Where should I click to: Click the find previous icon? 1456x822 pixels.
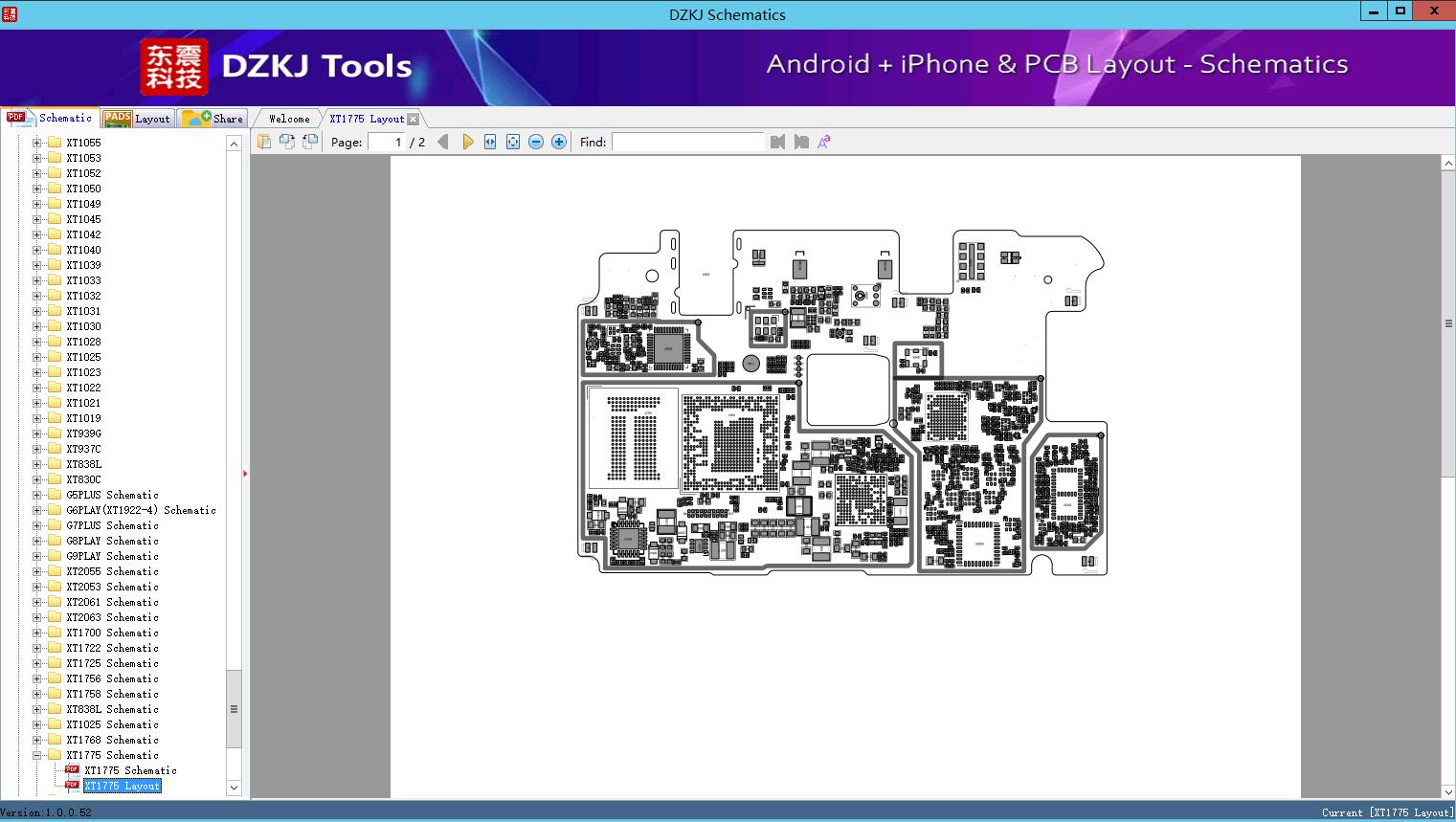(777, 142)
